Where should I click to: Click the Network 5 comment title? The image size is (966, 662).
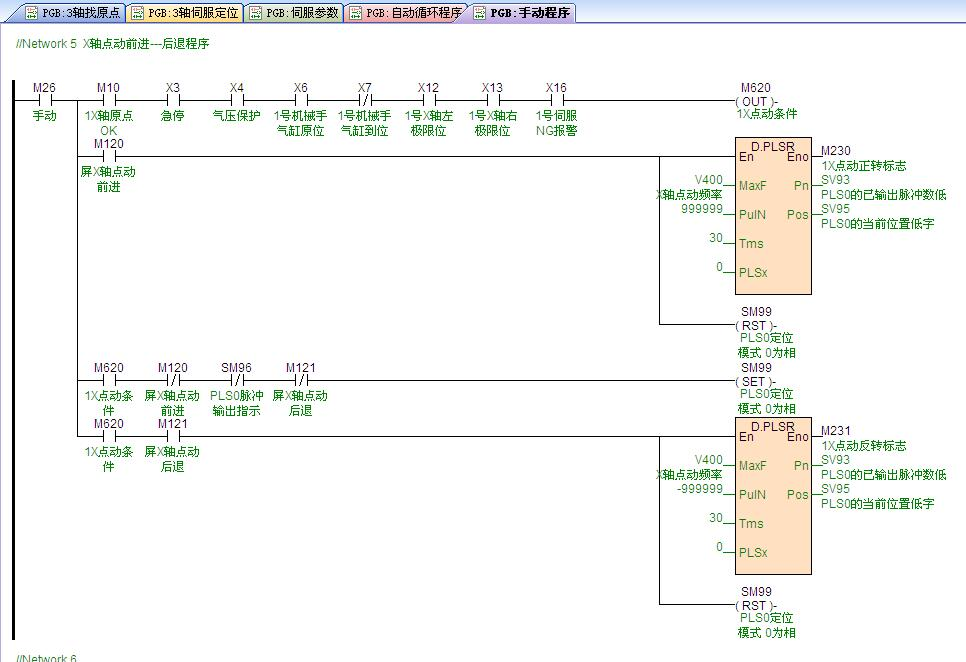point(113,44)
